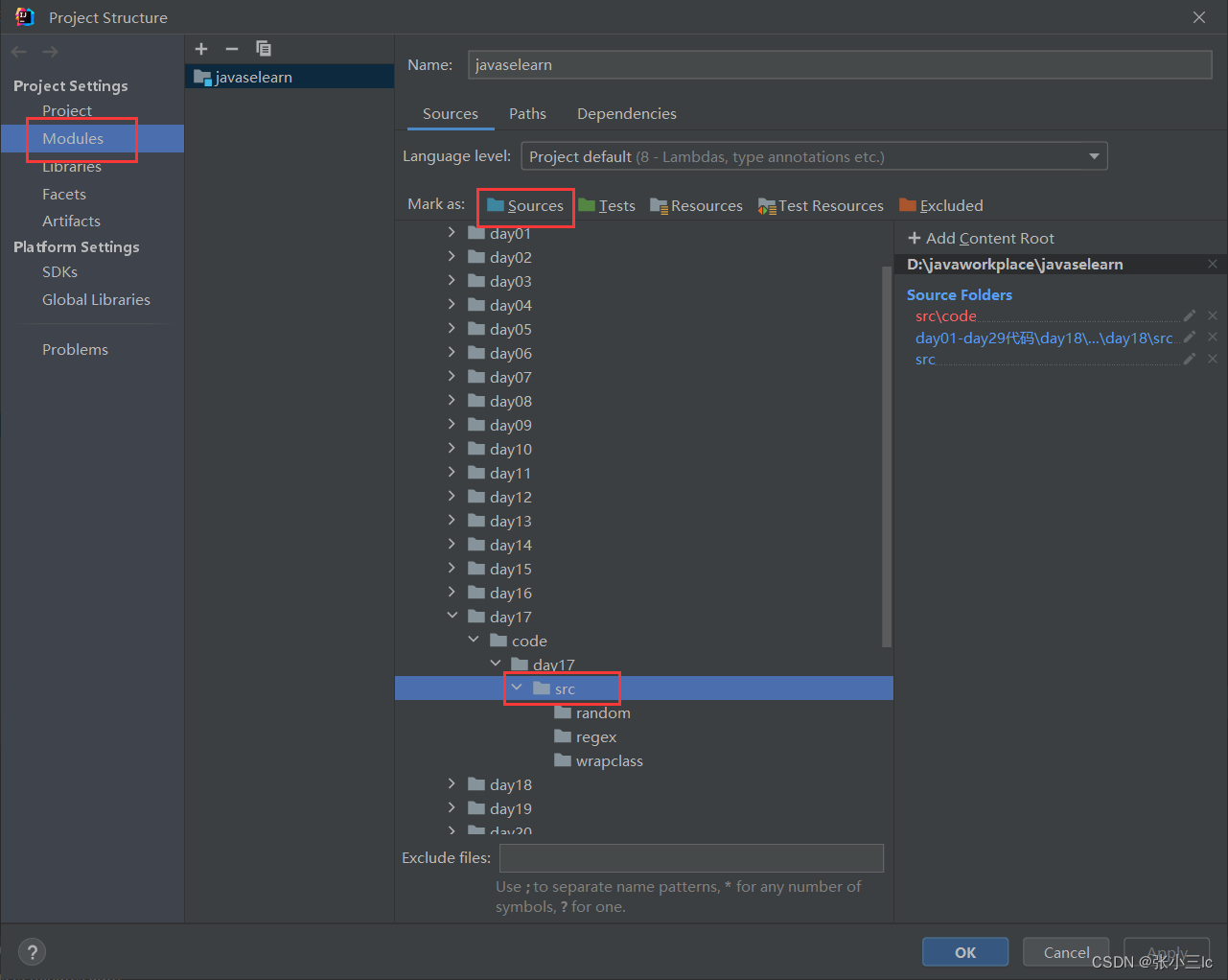
Task: Edit properties of day18 src source folder
Action: point(1190,337)
